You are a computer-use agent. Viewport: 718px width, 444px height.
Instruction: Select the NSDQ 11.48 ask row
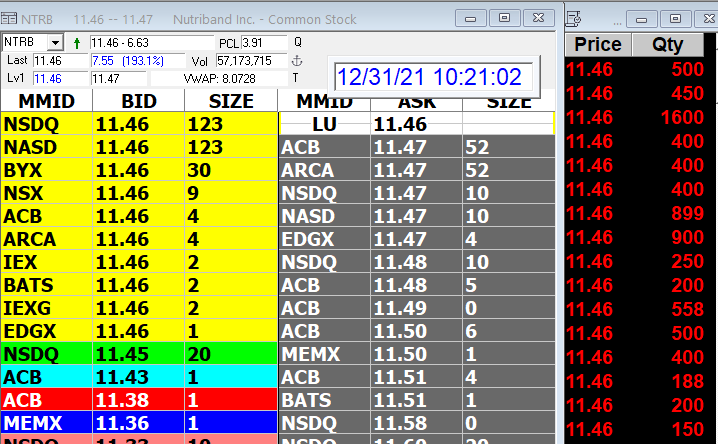tap(417, 262)
